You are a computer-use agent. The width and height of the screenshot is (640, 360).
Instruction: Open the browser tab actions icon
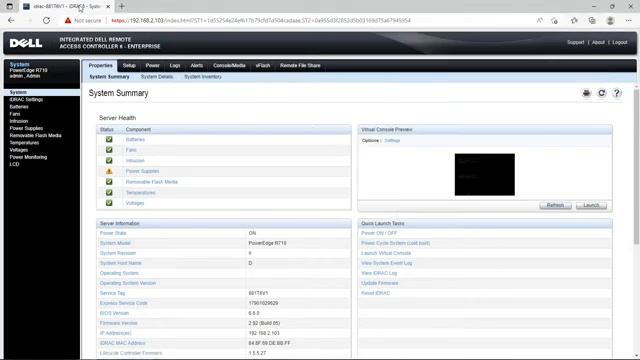pos(9,7)
